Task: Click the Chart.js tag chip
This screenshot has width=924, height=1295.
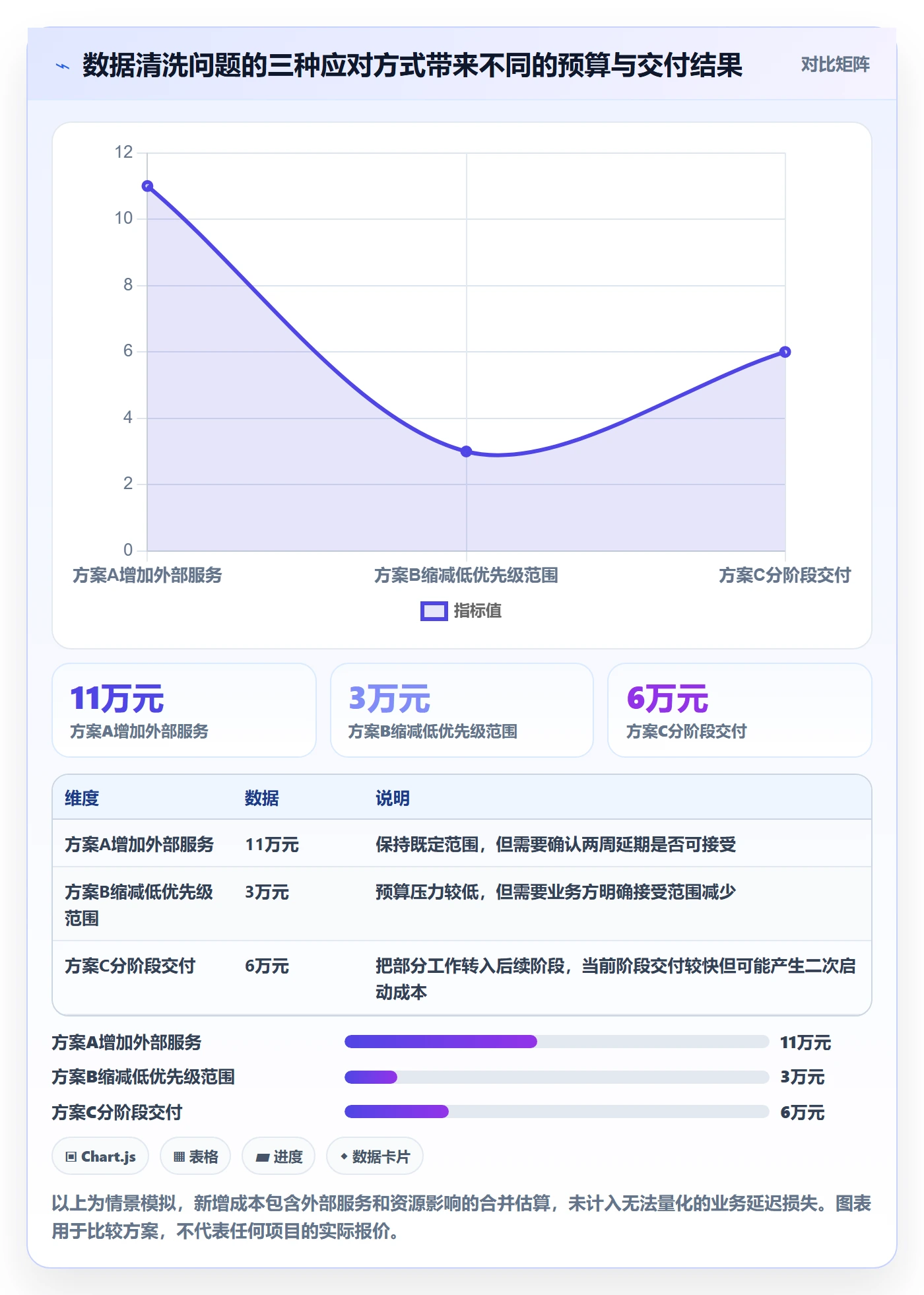Action: [x=100, y=1156]
